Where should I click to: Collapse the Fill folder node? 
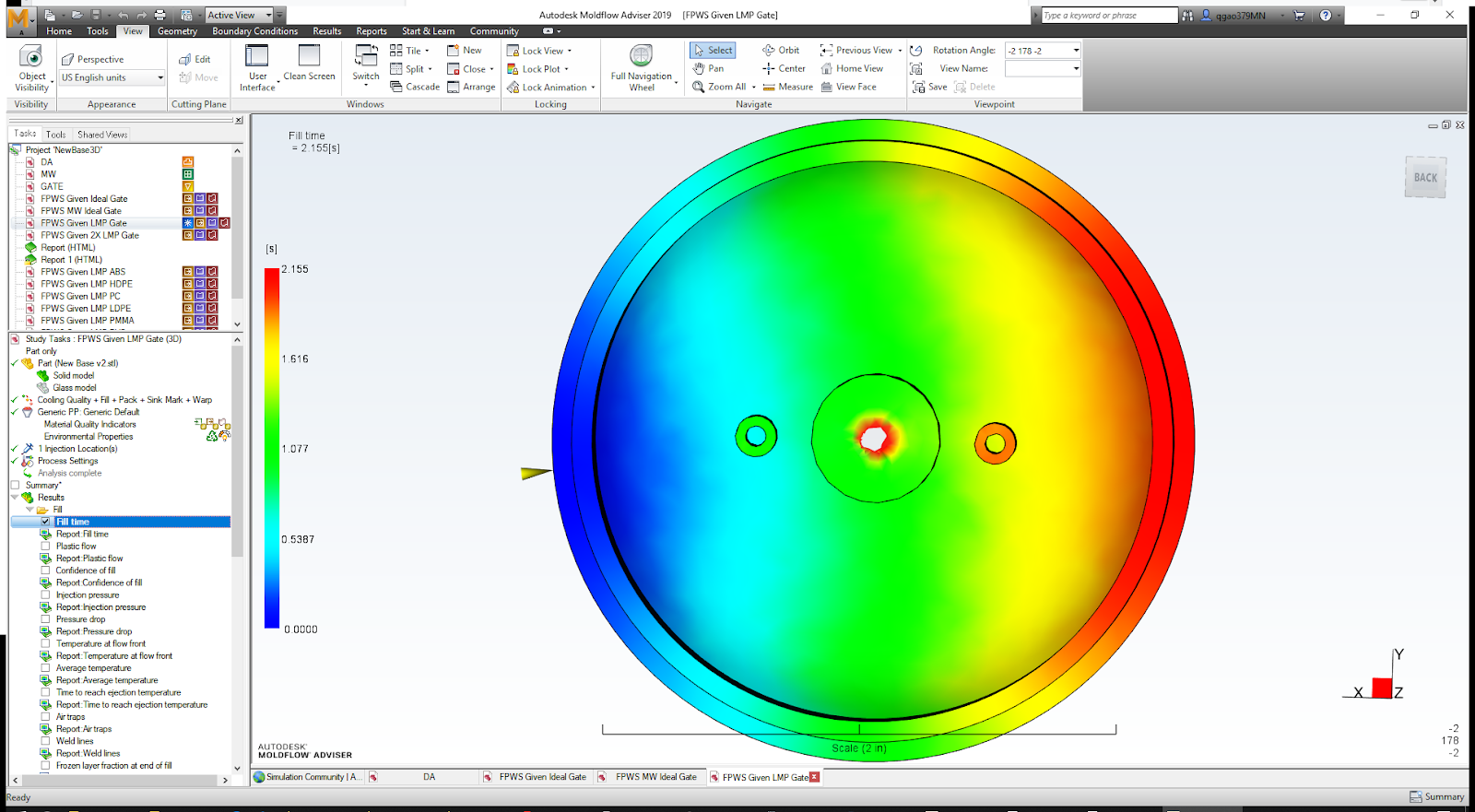29,510
